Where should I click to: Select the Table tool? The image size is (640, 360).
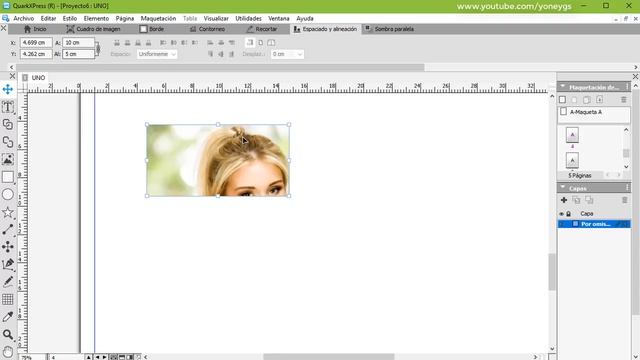click(8, 300)
